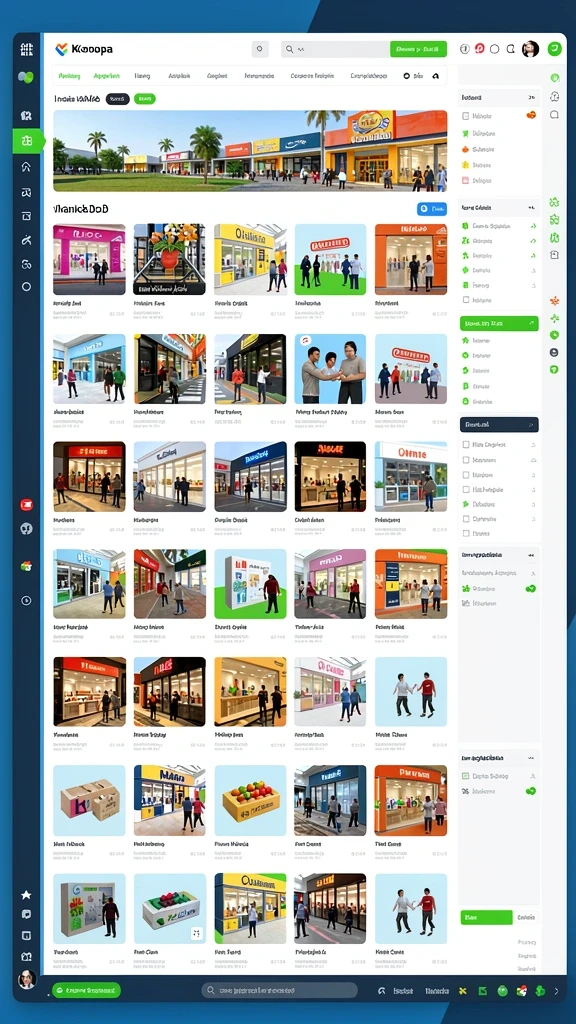
Task: Select the first green tab in navigation bar
Action: [69, 76]
